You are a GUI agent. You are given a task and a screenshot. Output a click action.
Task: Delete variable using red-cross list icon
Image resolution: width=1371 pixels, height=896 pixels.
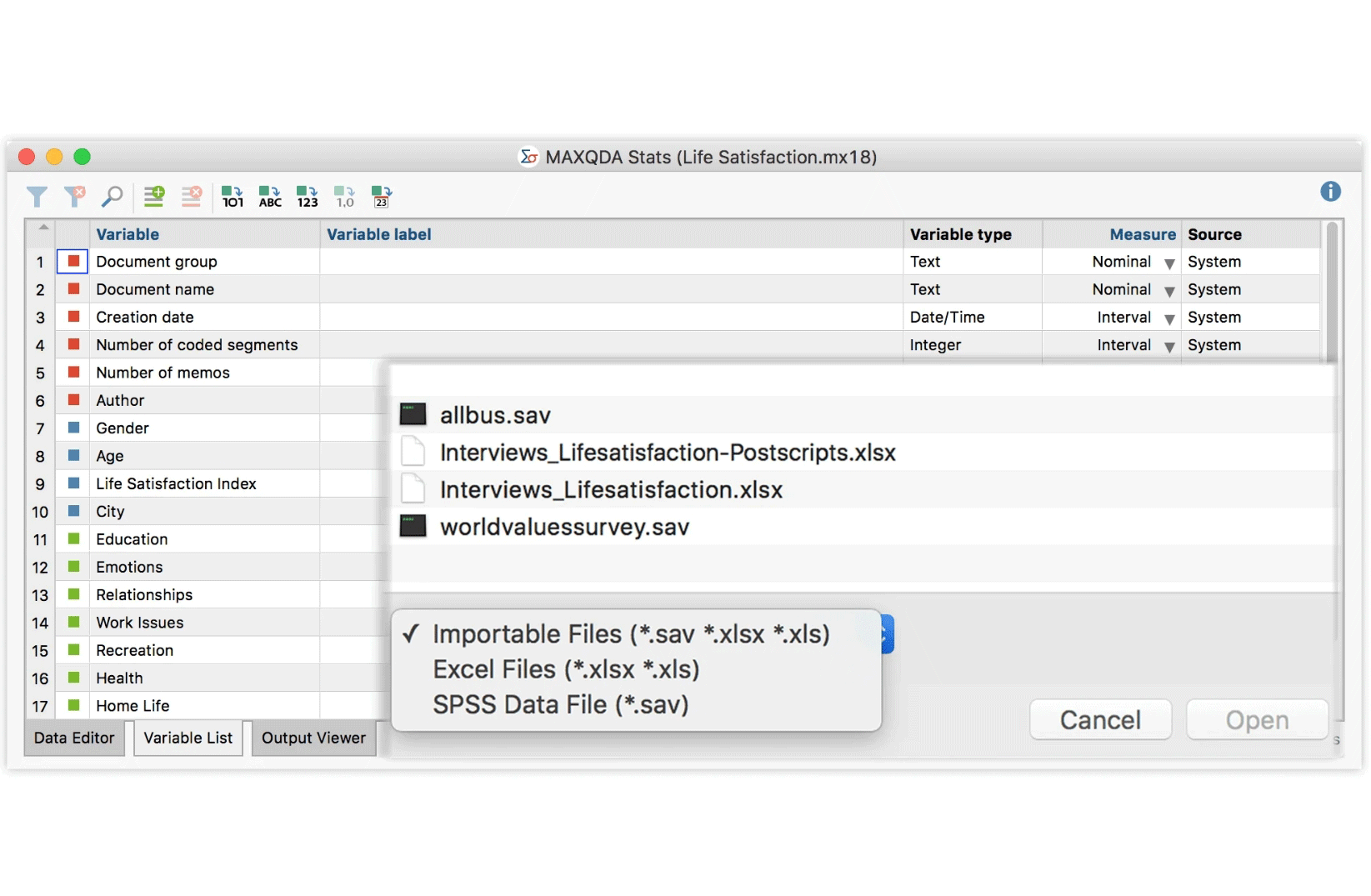(x=192, y=197)
